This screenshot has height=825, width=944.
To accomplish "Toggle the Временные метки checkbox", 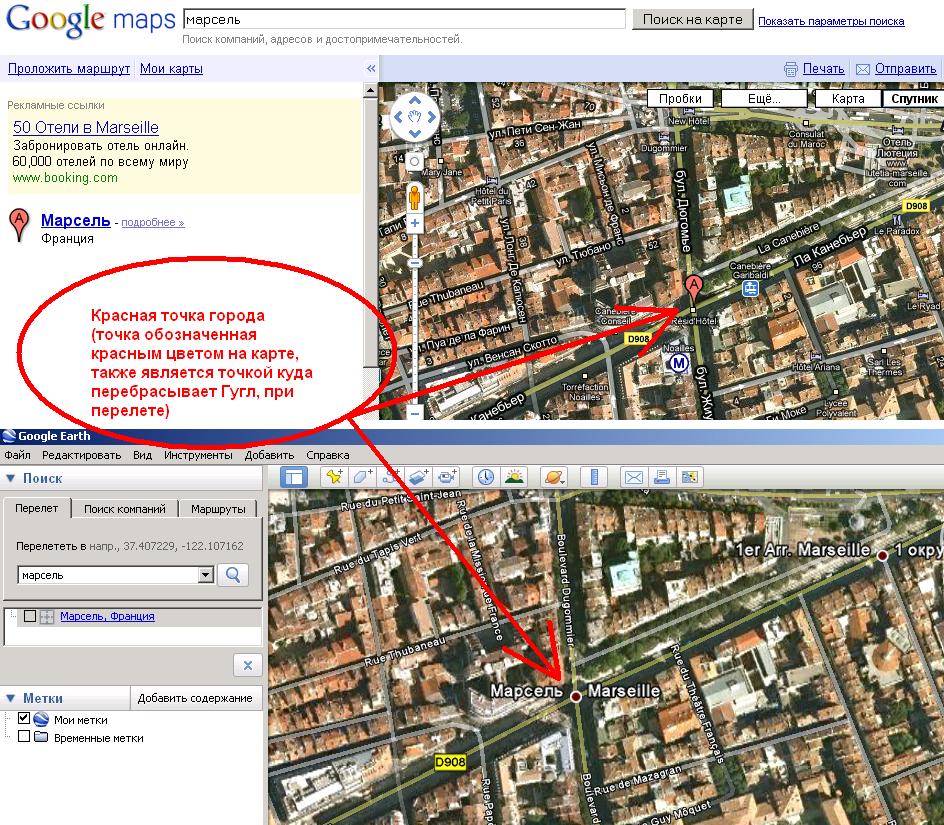I will pos(24,736).
